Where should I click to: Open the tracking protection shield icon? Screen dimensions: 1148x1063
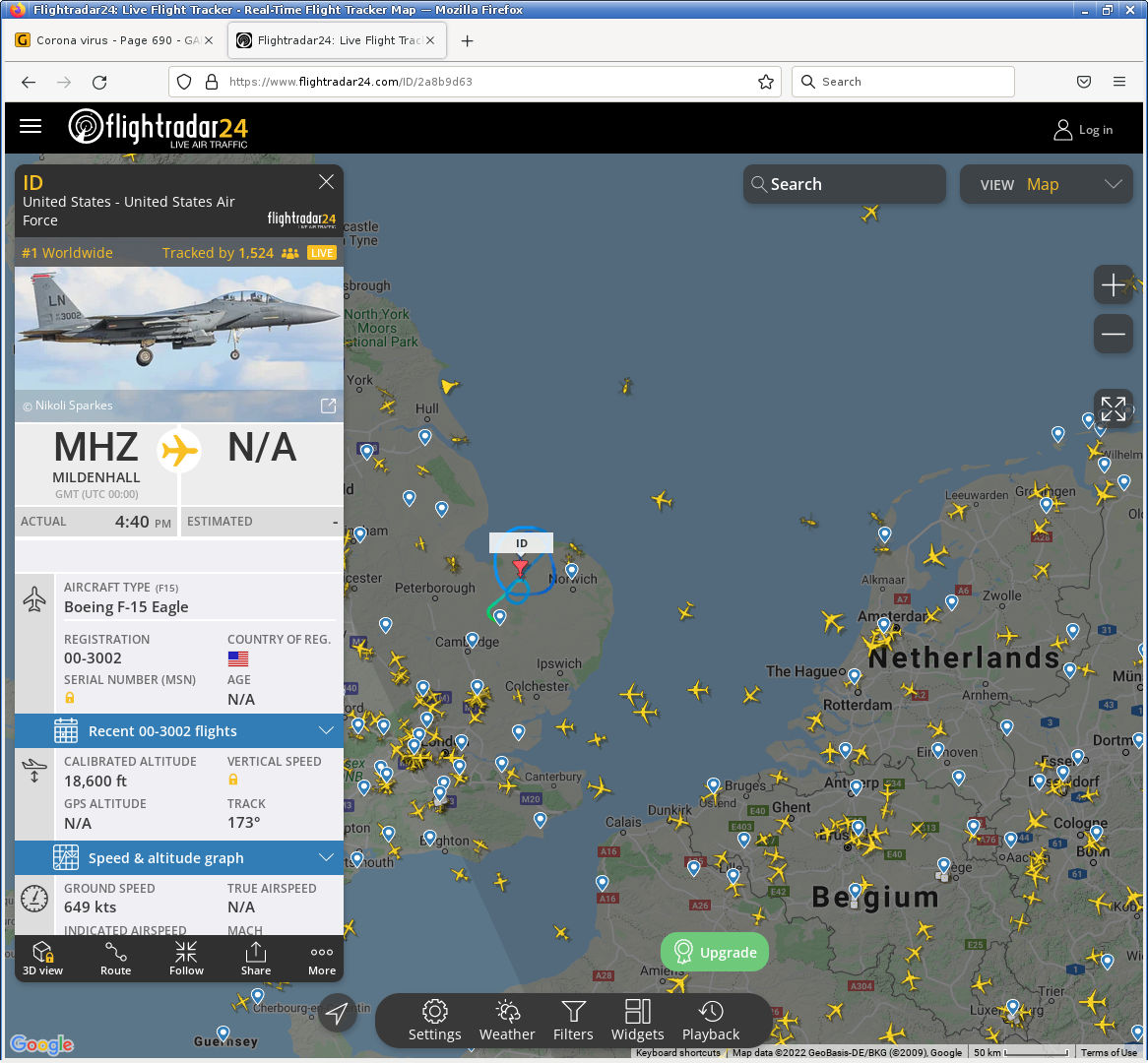(x=184, y=82)
